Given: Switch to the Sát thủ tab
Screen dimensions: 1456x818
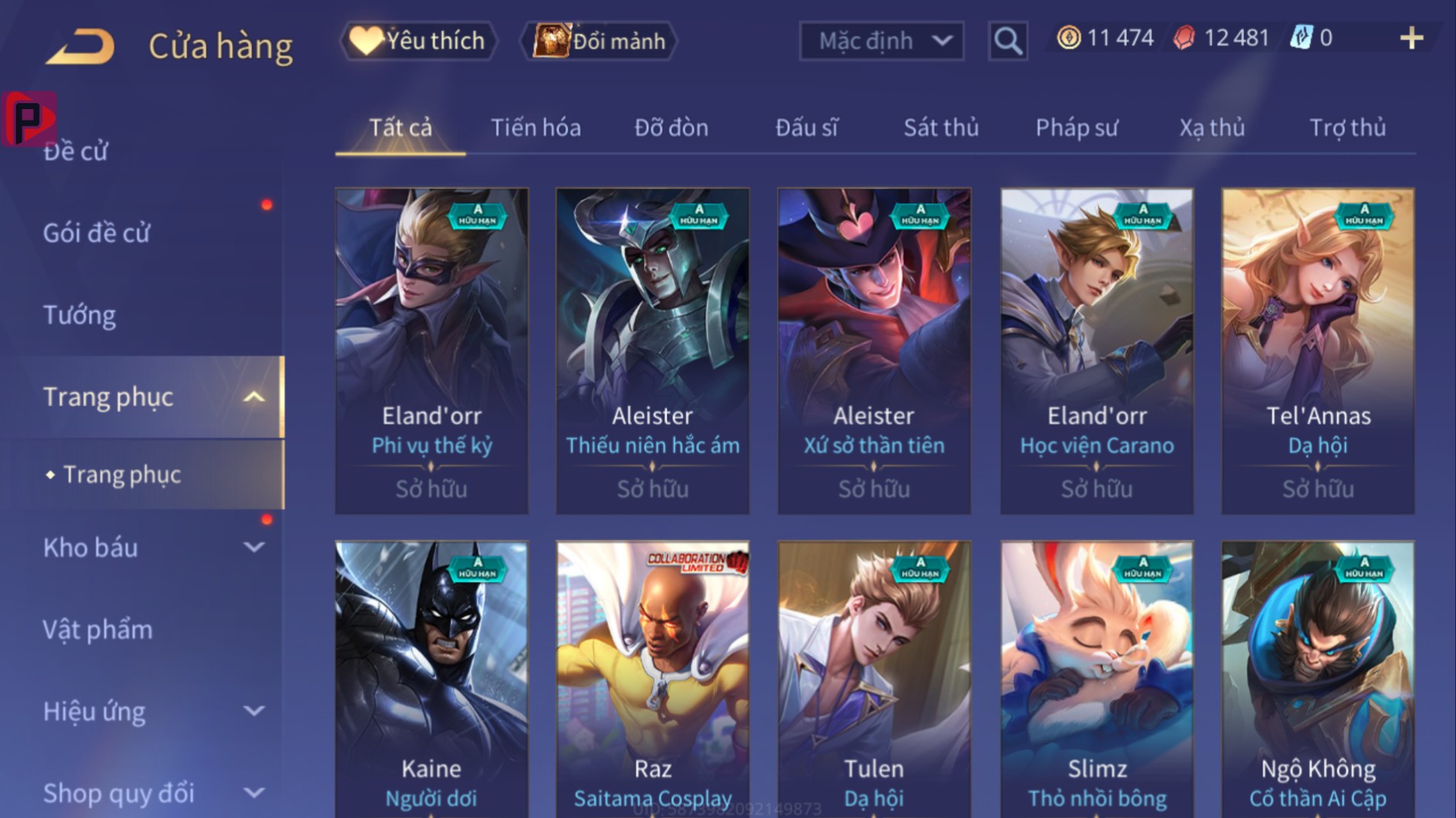Looking at the screenshot, I should (941, 128).
